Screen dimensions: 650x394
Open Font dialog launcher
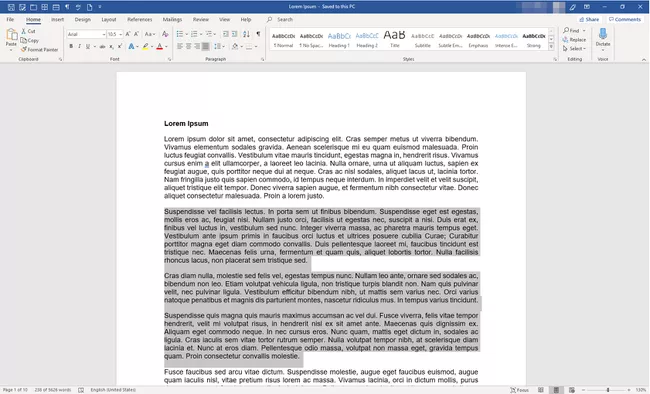pos(170,59)
